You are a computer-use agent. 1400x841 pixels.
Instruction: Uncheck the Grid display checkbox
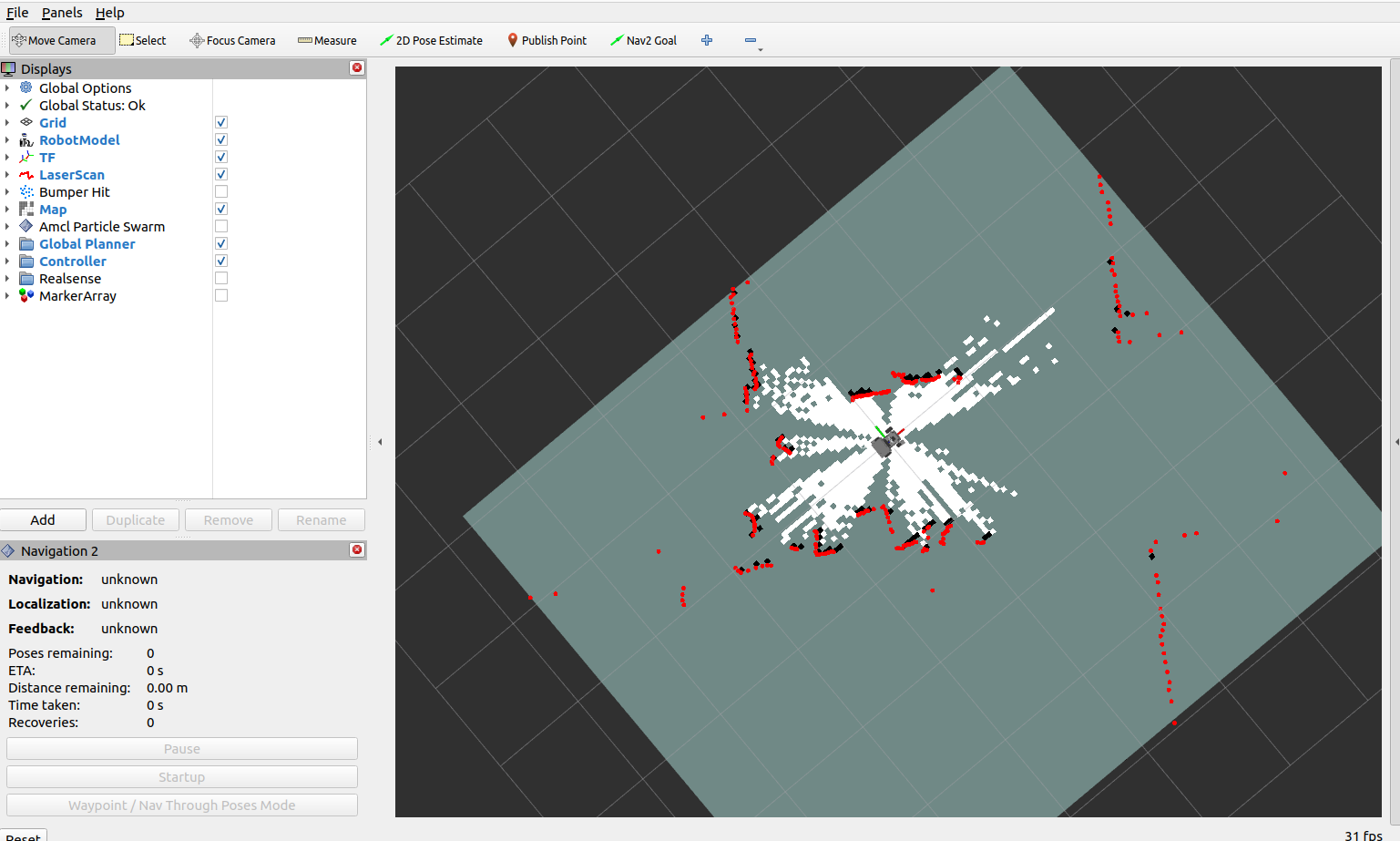(x=221, y=122)
